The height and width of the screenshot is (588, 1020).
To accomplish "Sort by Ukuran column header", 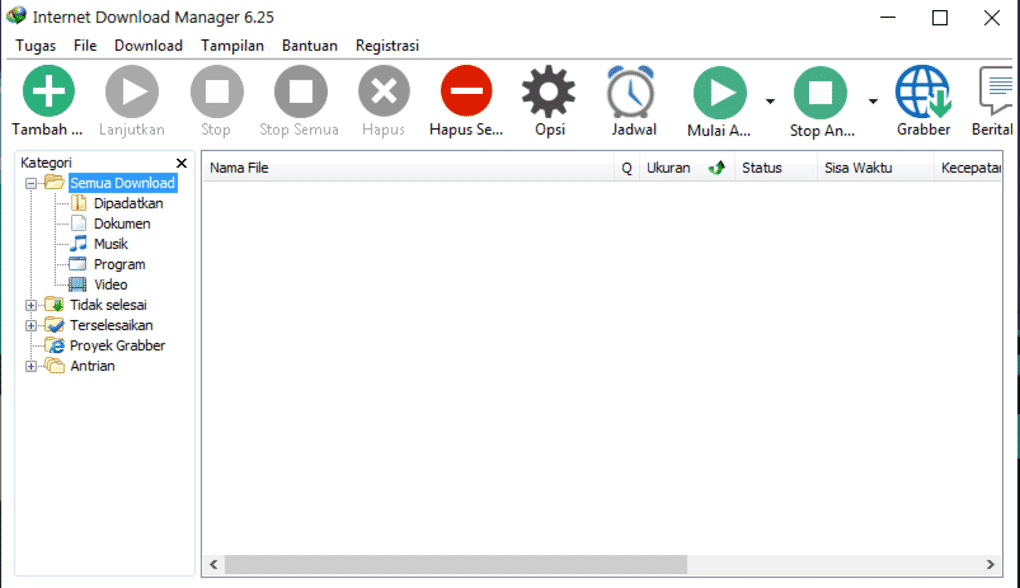I will point(687,168).
